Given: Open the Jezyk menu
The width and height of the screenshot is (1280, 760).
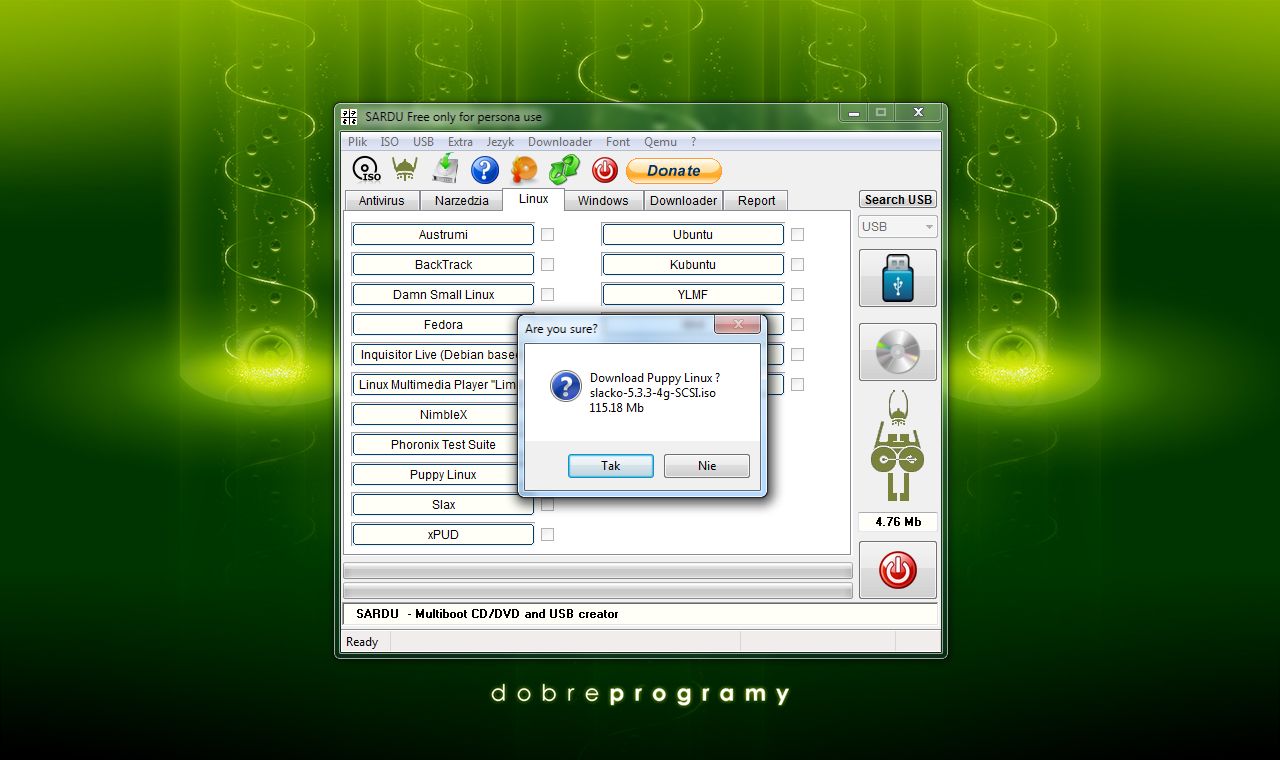Looking at the screenshot, I should click(501, 142).
